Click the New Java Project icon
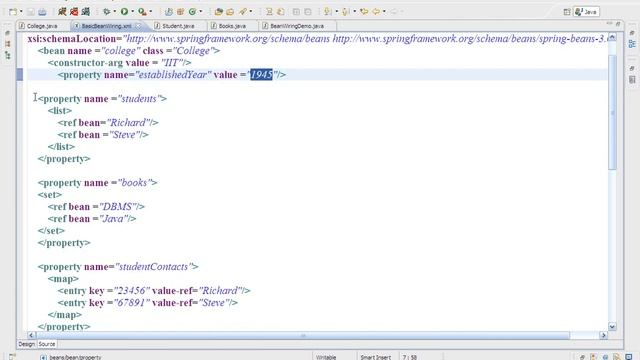Image resolution: width=640 pixels, height=360 pixels. click(169, 12)
